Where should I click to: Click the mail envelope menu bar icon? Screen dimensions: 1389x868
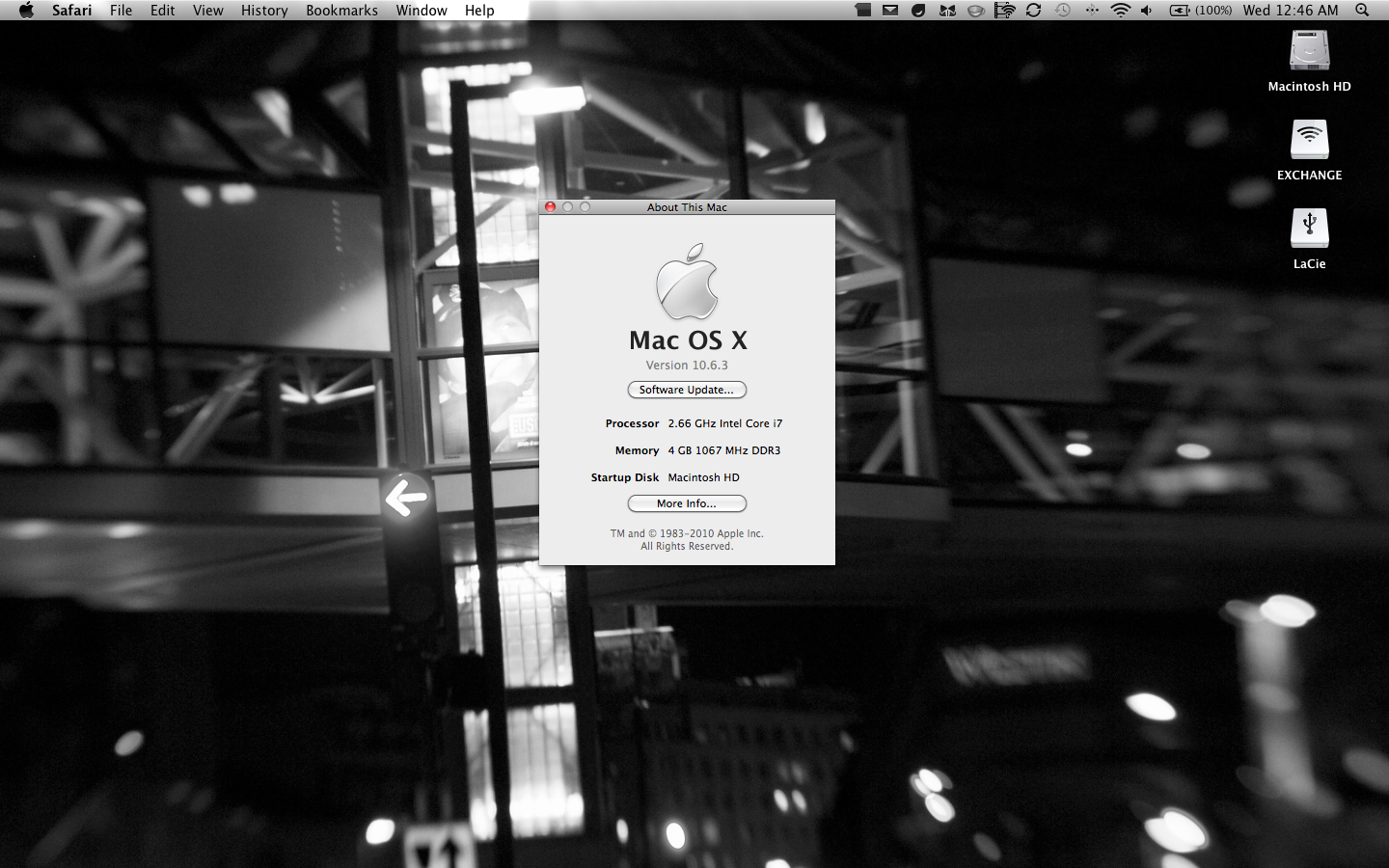click(x=890, y=10)
